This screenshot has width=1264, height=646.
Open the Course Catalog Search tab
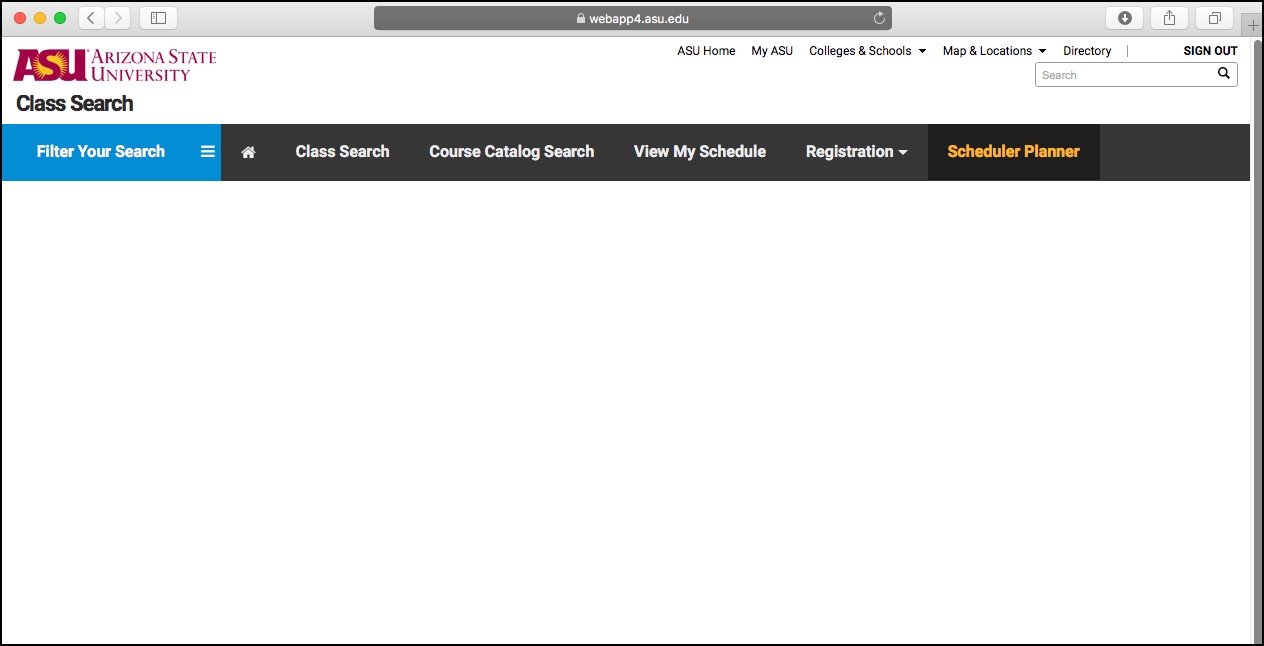[x=511, y=152]
